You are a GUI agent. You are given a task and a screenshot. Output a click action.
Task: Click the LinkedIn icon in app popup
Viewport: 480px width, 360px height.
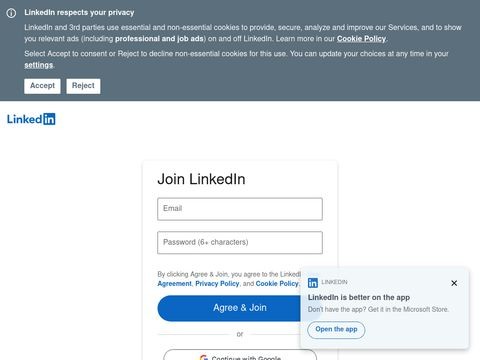[313, 283]
